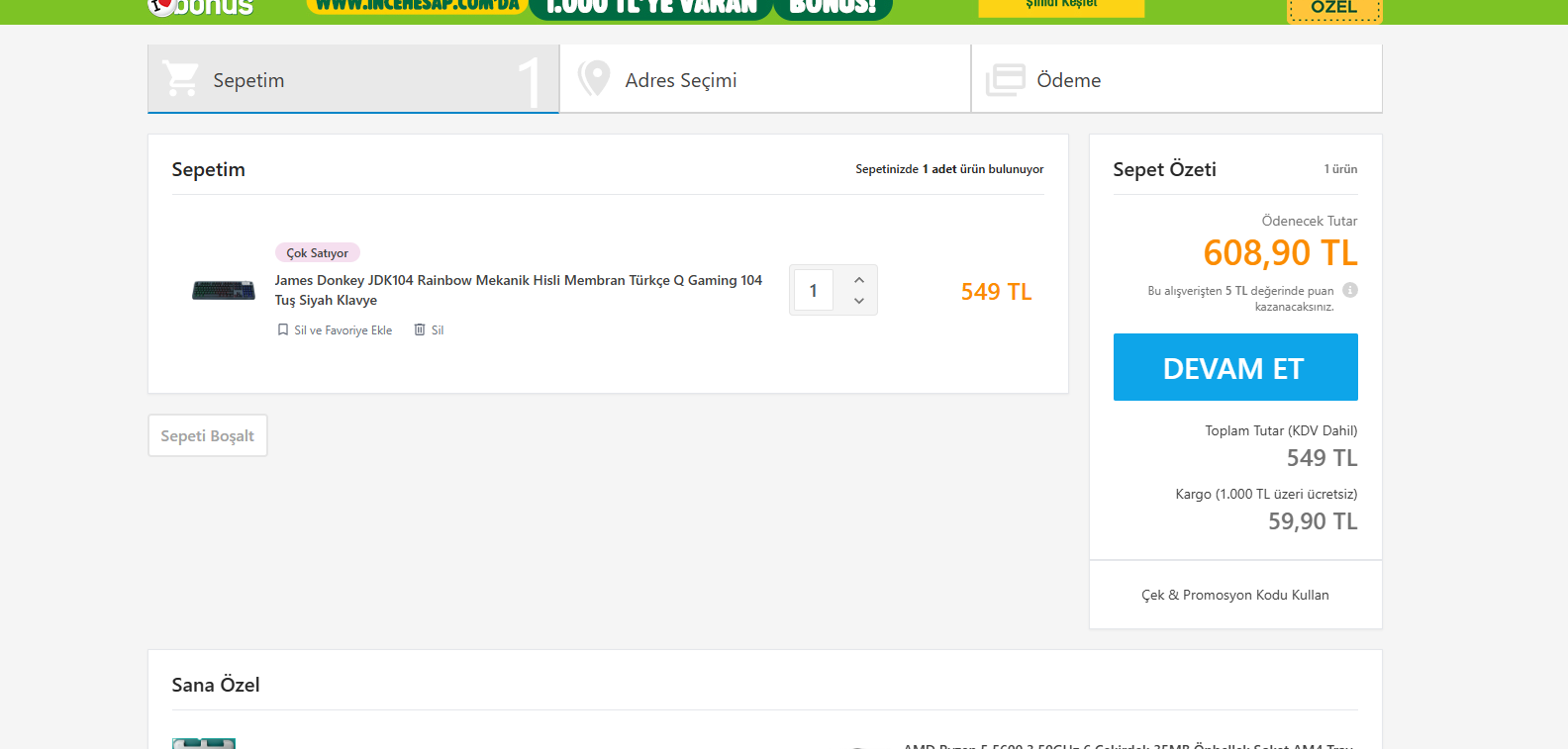Screen dimensions: 1568x749
Task: Expand Çek & Promosyon Kodu Kullan
Action: pyautogui.click(x=1235, y=595)
